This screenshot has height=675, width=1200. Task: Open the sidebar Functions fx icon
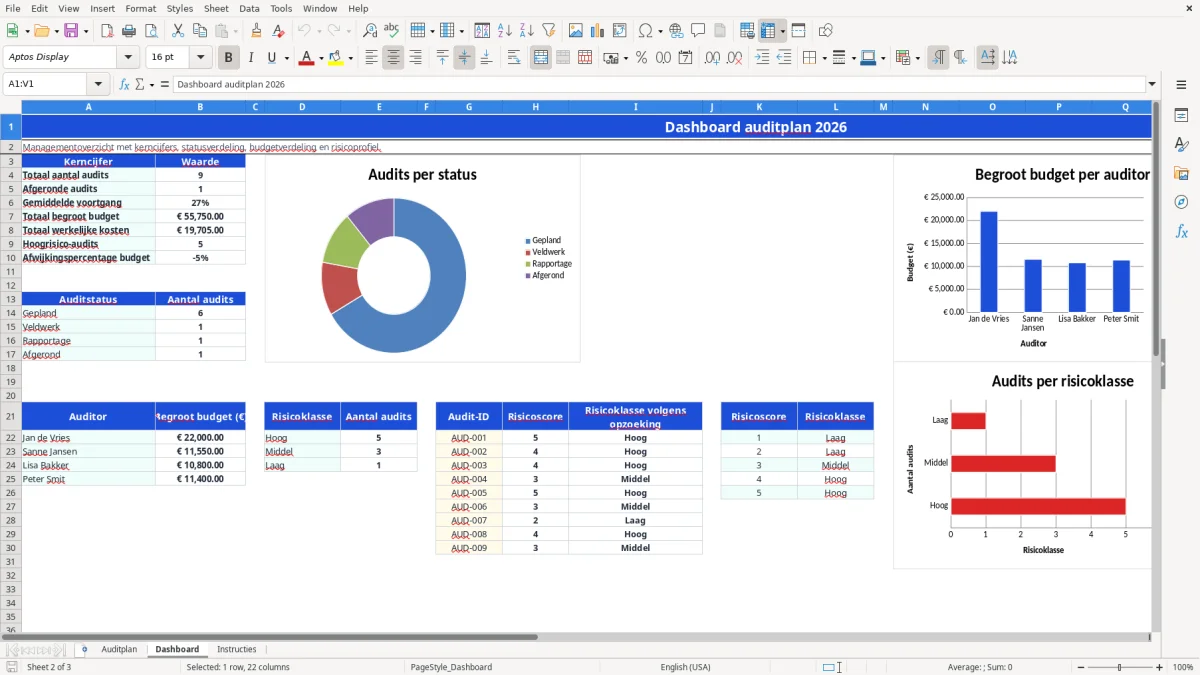point(1181,231)
